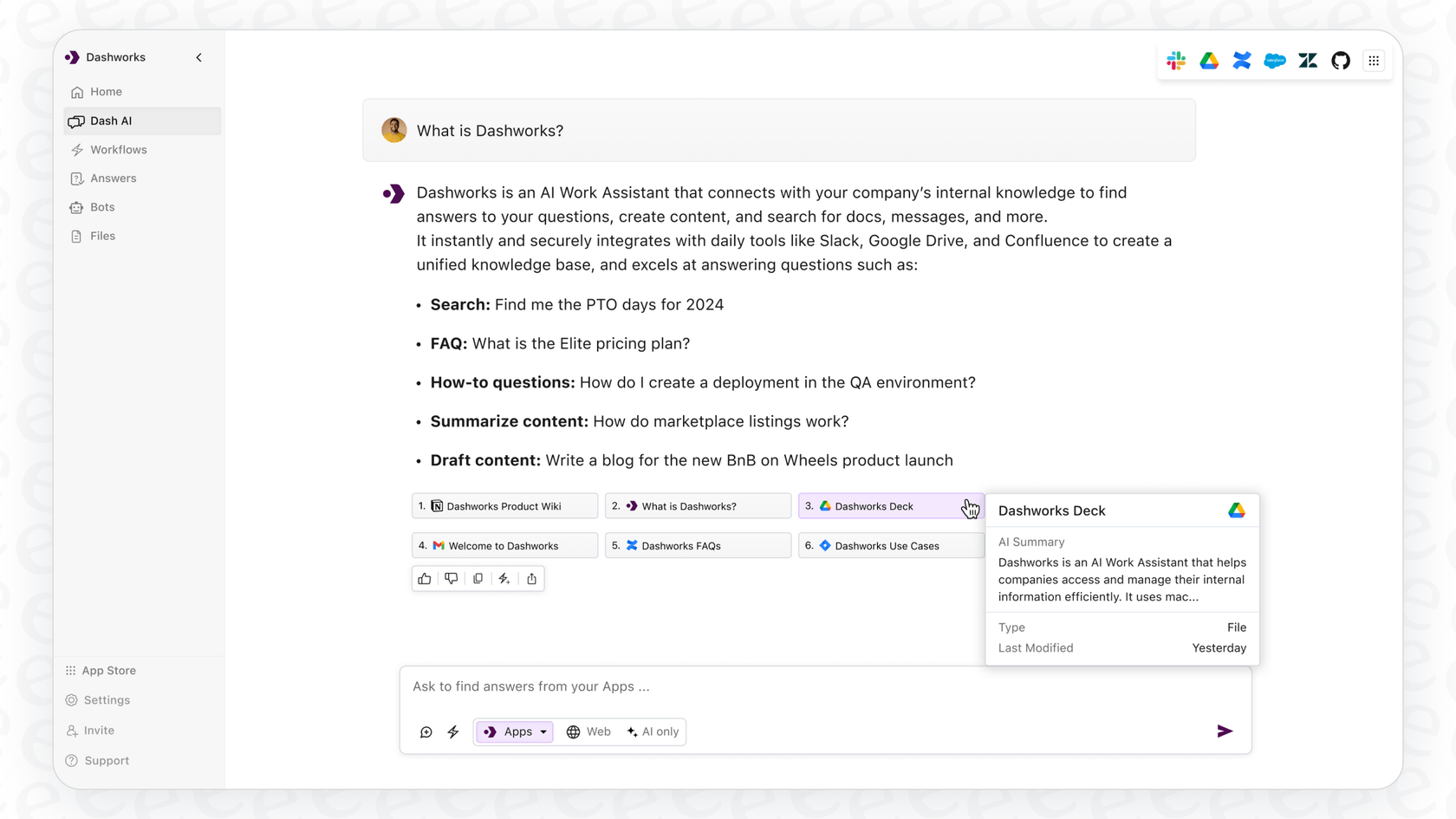1456x819 pixels.
Task: Toggle the Web search source
Action: pyautogui.click(x=588, y=731)
